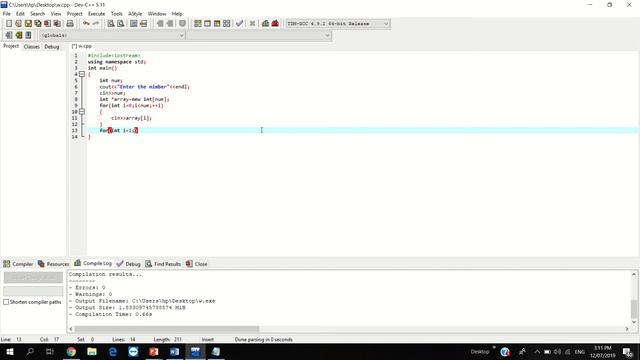640x360 pixels.
Task: Click the compile log horizontal scrollbar
Action: pos(167,329)
